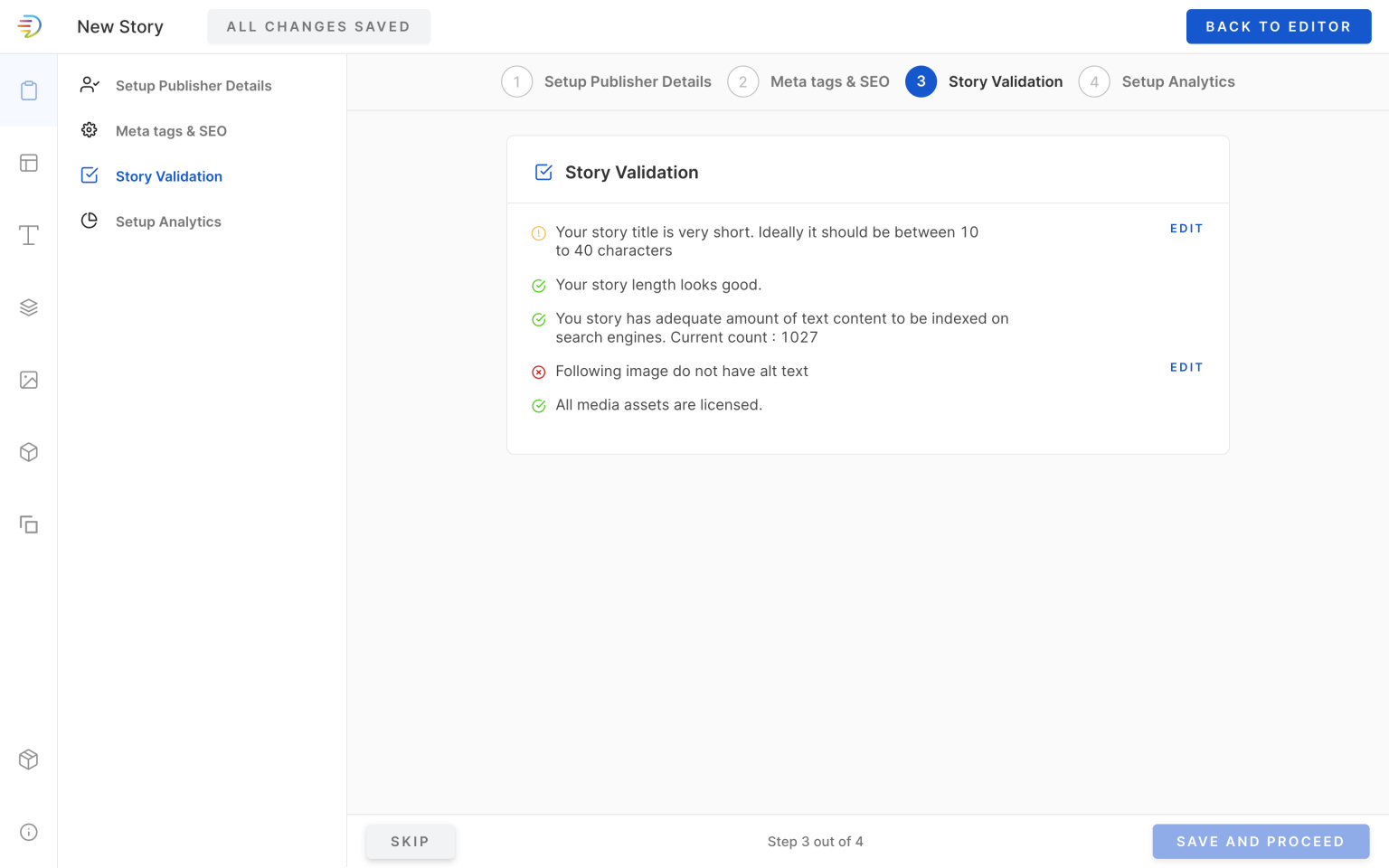The width and height of the screenshot is (1389, 868).
Task: Click BACK TO EDITOR
Action: (1278, 26)
